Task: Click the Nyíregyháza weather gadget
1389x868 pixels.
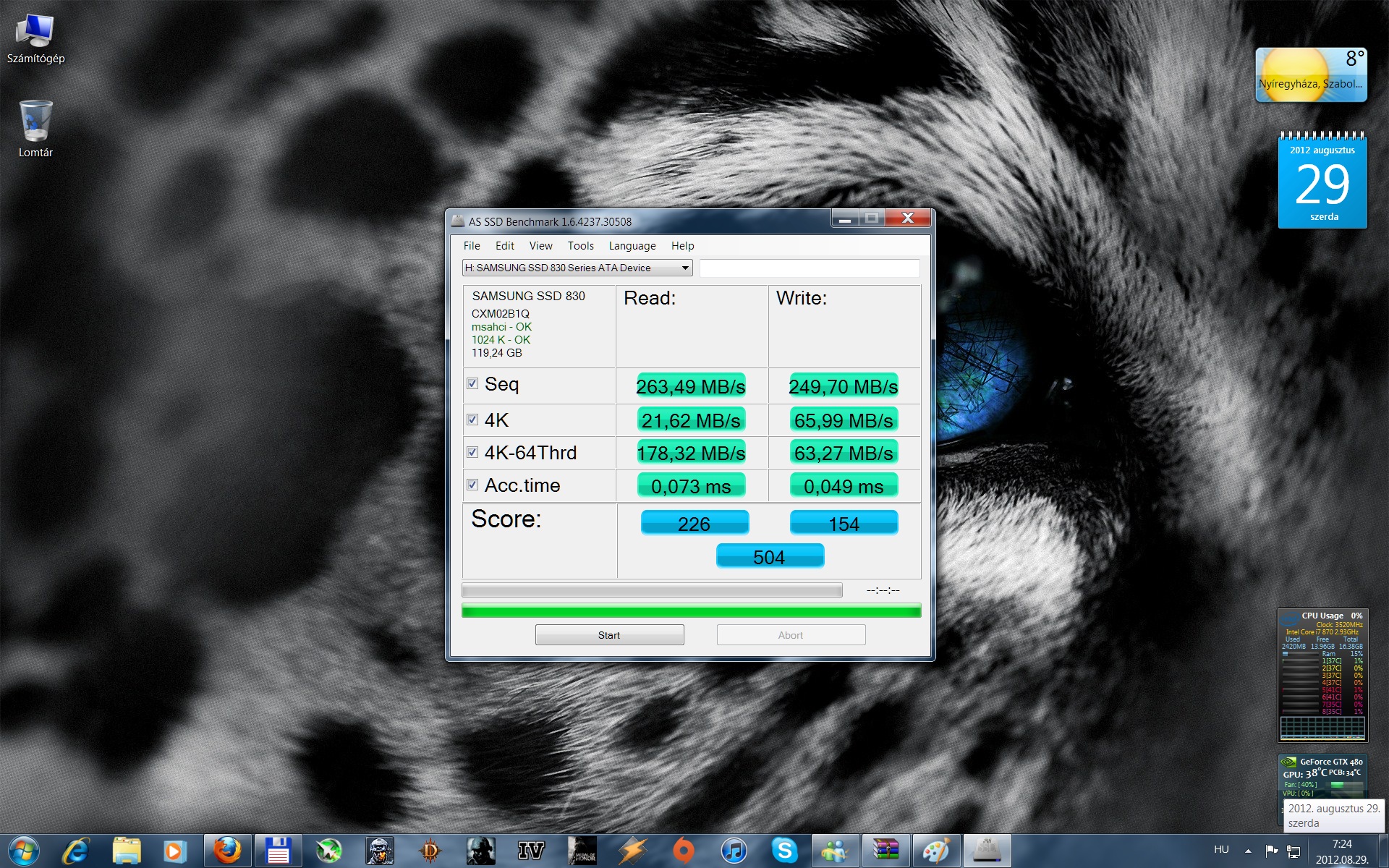Action: [1311, 75]
